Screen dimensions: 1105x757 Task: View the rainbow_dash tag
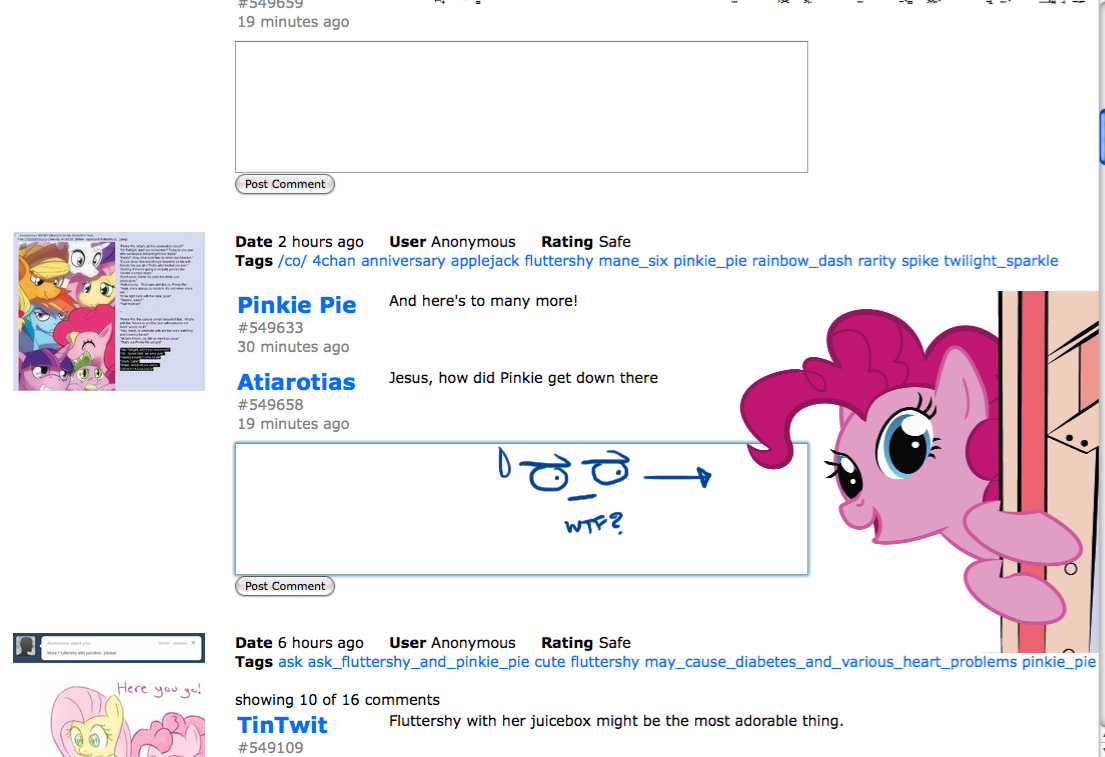tap(802, 261)
